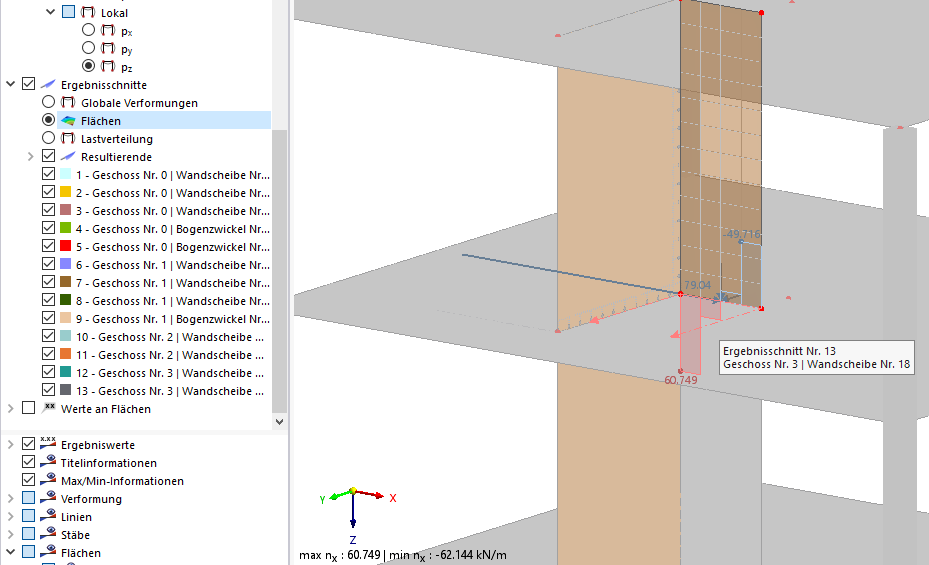Expand the Resultierende tree node

30,156
